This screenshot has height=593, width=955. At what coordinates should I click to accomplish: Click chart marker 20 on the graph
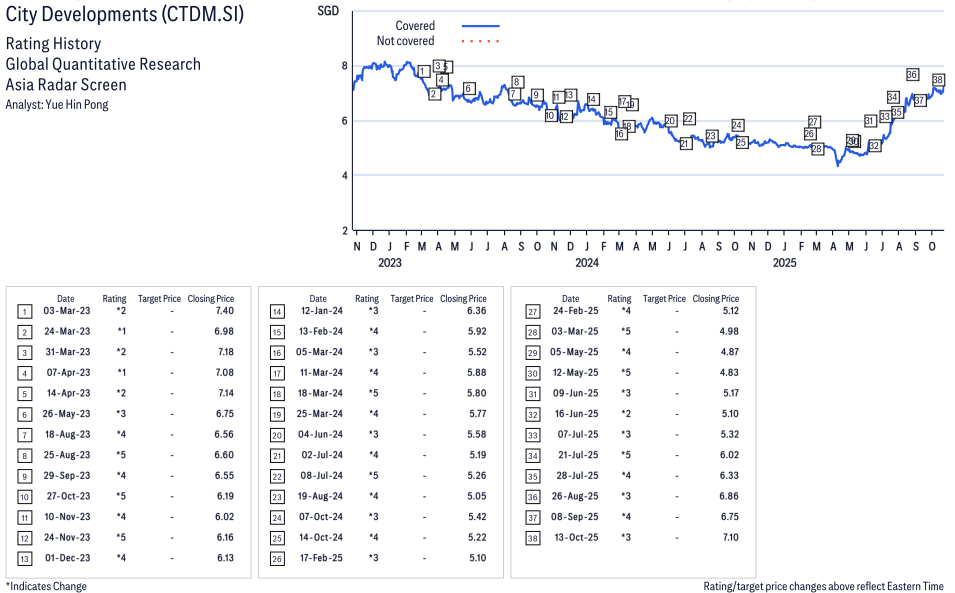[670, 120]
